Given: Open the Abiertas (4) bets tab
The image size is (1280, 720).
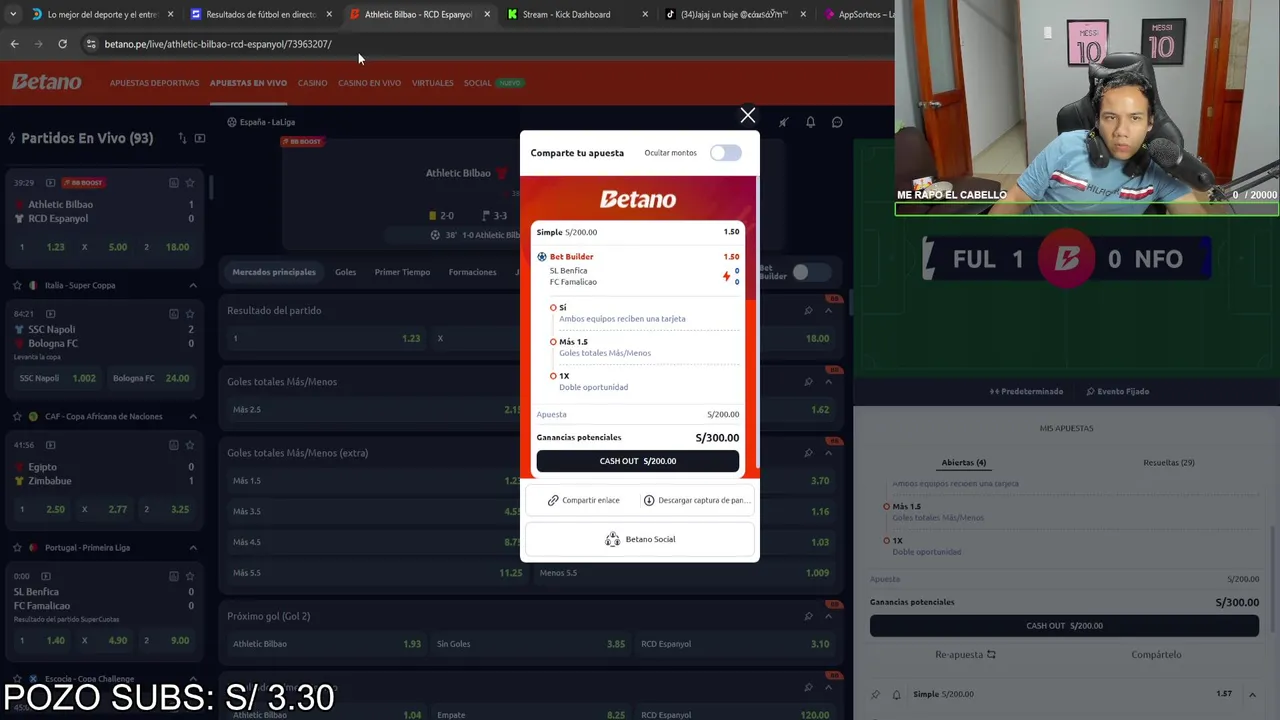Looking at the screenshot, I should coord(963,462).
